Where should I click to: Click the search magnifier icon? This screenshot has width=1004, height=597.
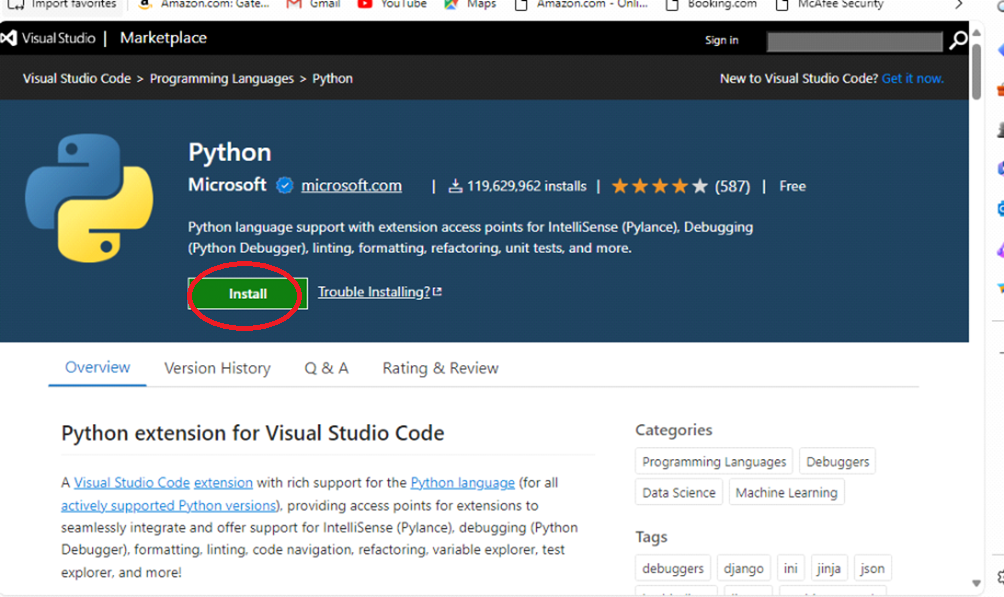(x=957, y=40)
